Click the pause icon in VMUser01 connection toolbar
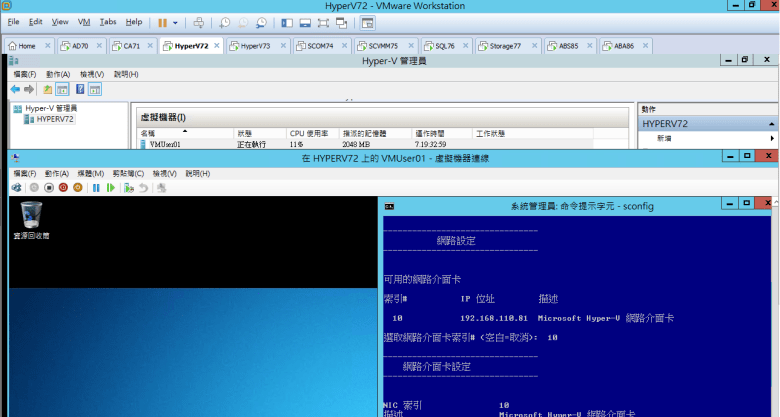The width and height of the screenshot is (780, 417). pyautogui.click(x=96, y=187)
